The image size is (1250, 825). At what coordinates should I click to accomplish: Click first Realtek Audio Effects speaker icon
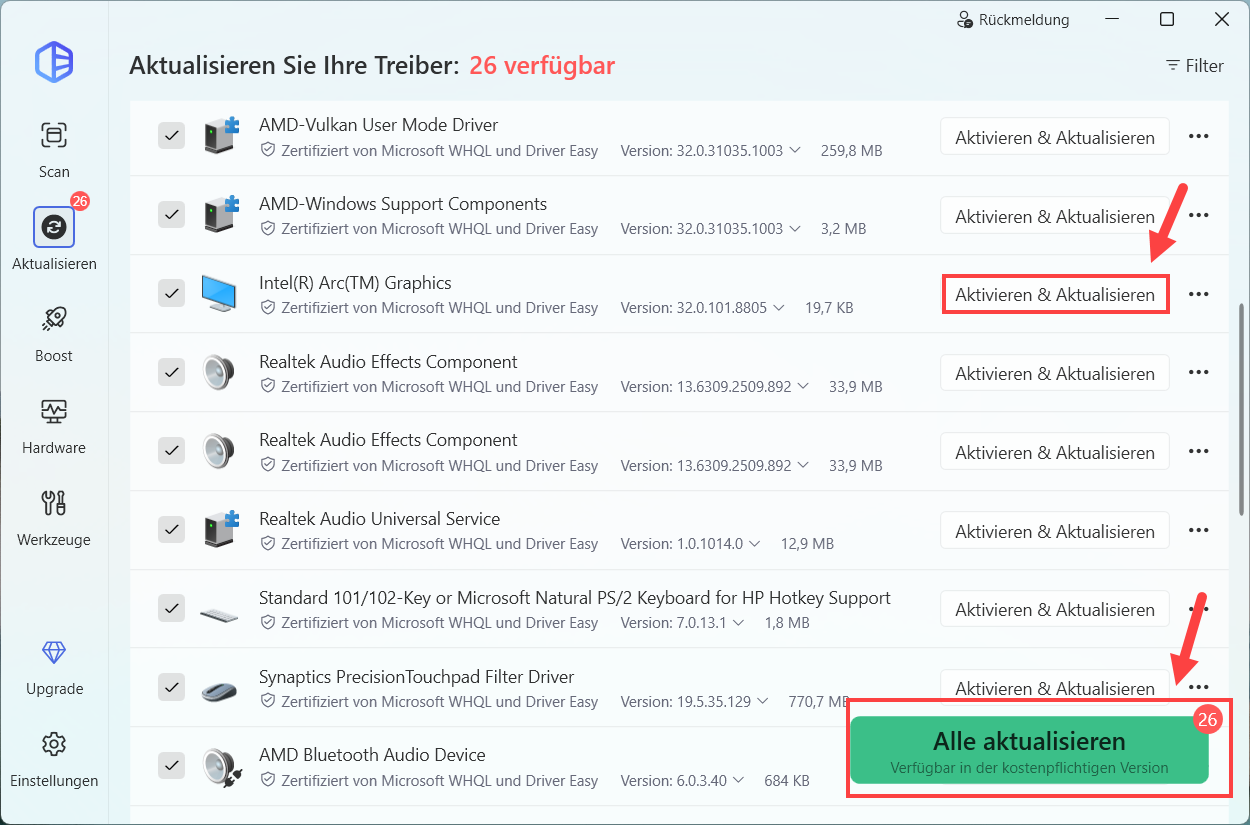pos(219,373)
